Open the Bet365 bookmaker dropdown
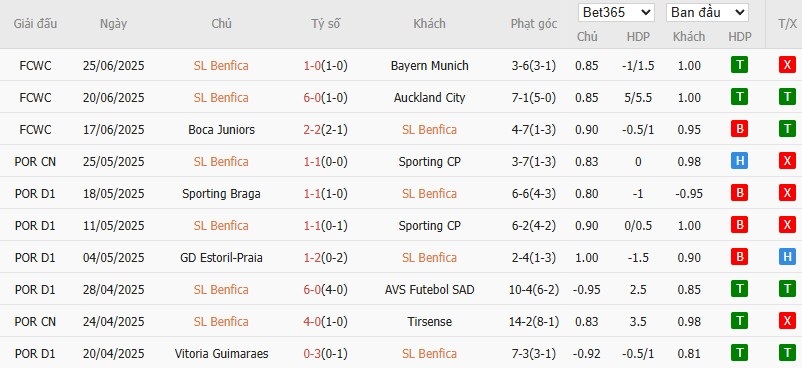 tap(616, 13)
